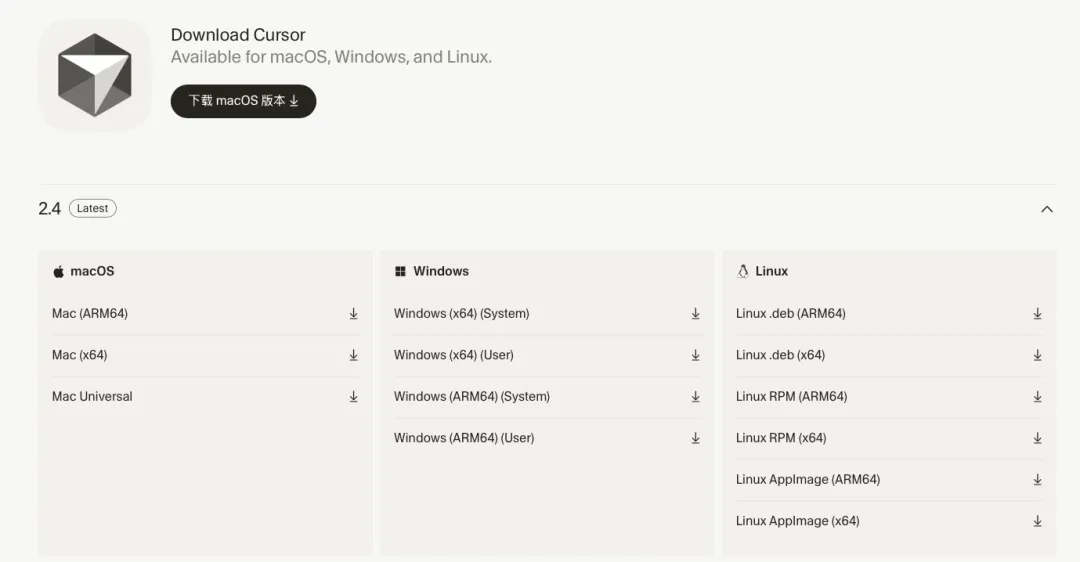Click download icon for Linux AppImage (ARM64)
1080x562 pixels.
[1037, 480]
